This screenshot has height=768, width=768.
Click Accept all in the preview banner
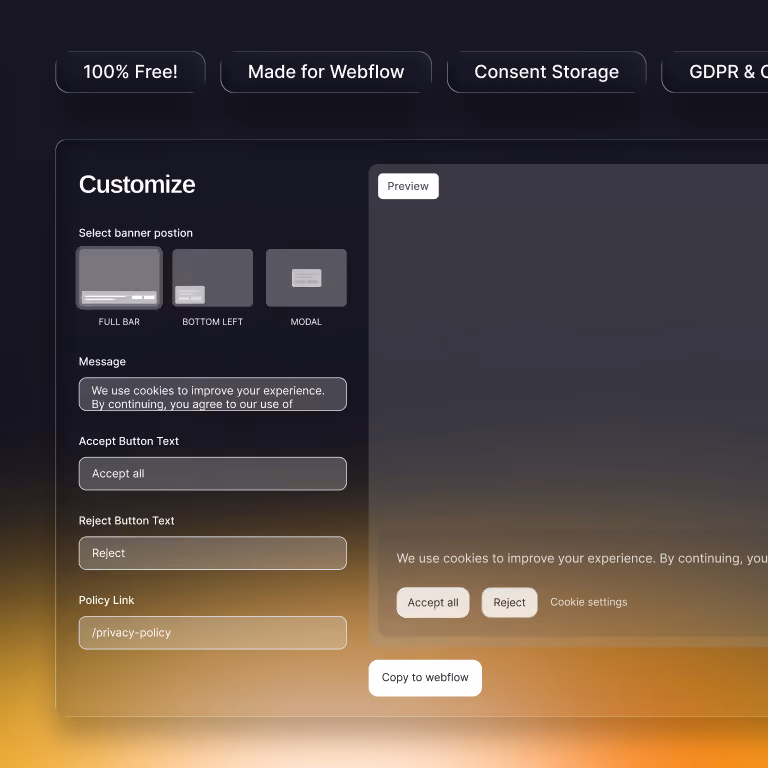tap(433, 602)
